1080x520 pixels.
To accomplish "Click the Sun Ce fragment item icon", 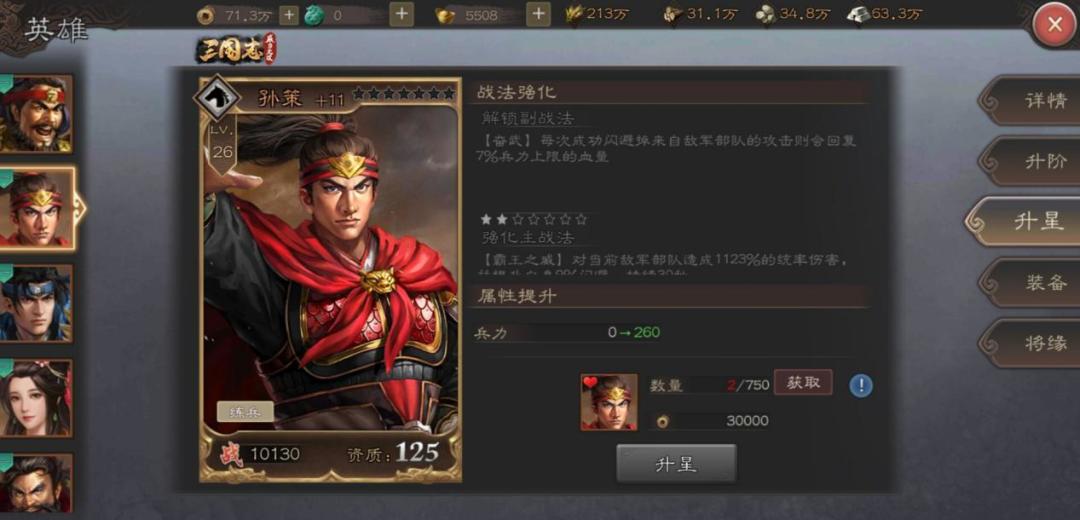I will 609,402.
